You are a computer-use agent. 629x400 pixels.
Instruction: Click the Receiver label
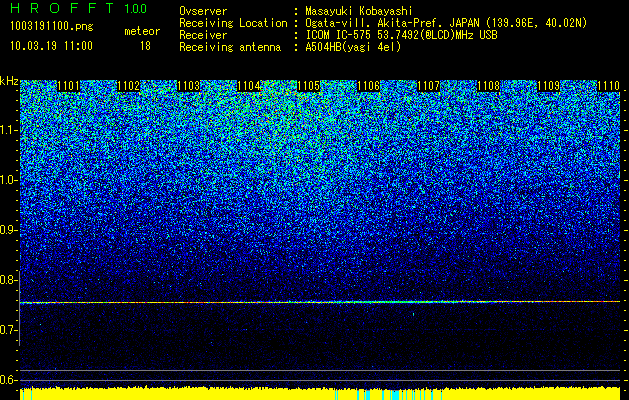tap(203, 35)
